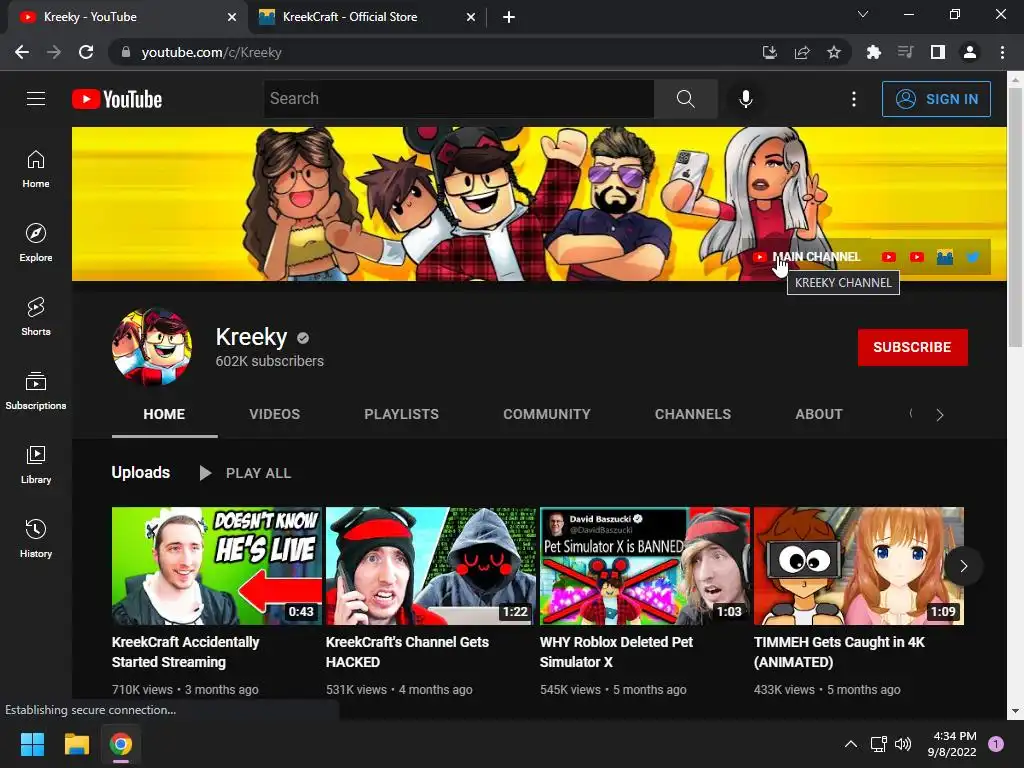Click the search magnifier button
1024x768 pixels.
click(x=685, y=99)
